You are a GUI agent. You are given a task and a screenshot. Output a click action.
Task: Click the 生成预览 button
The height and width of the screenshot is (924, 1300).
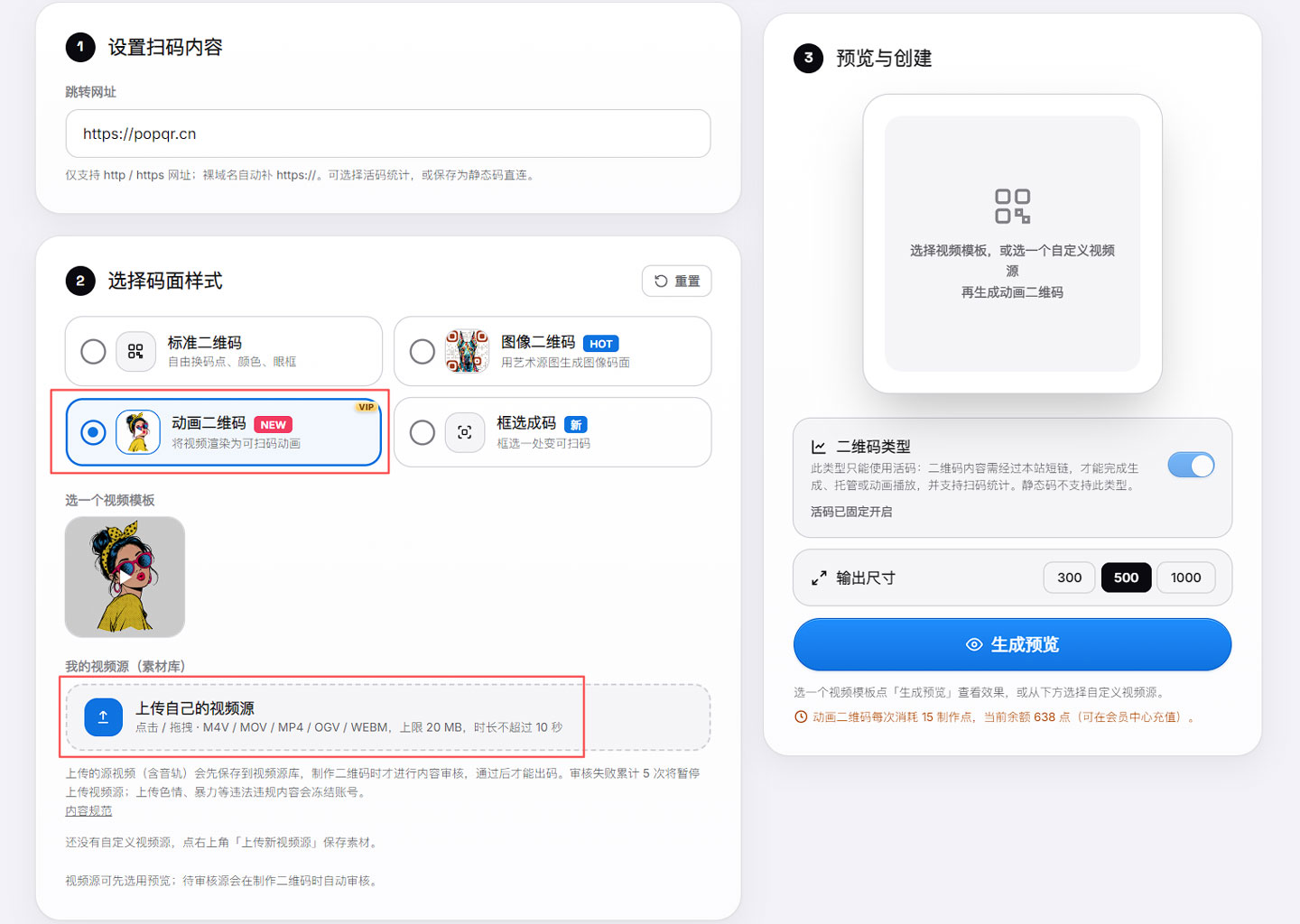[x=1012, y=644]
